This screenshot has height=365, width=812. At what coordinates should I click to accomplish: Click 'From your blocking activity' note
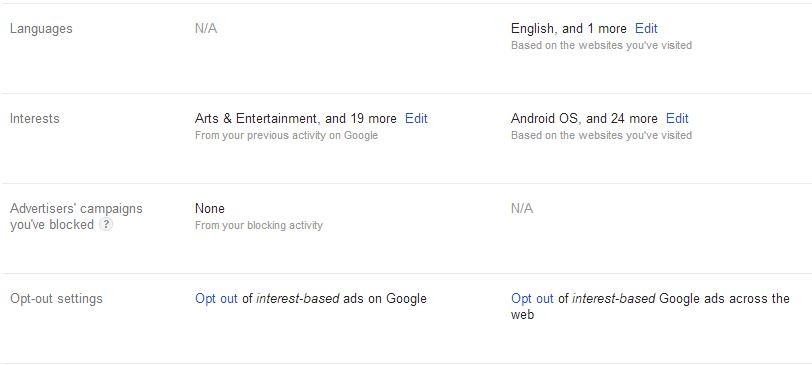(x=259, y=226)
